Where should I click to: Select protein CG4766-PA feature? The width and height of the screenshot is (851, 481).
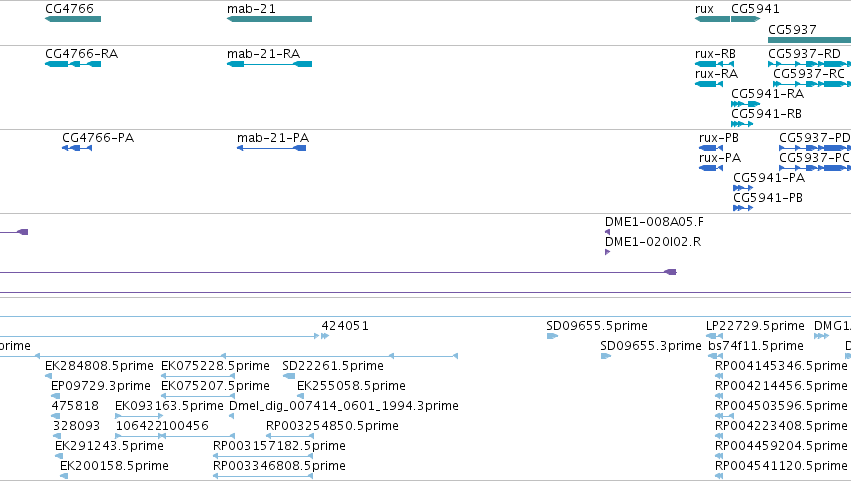click(77, 148)
